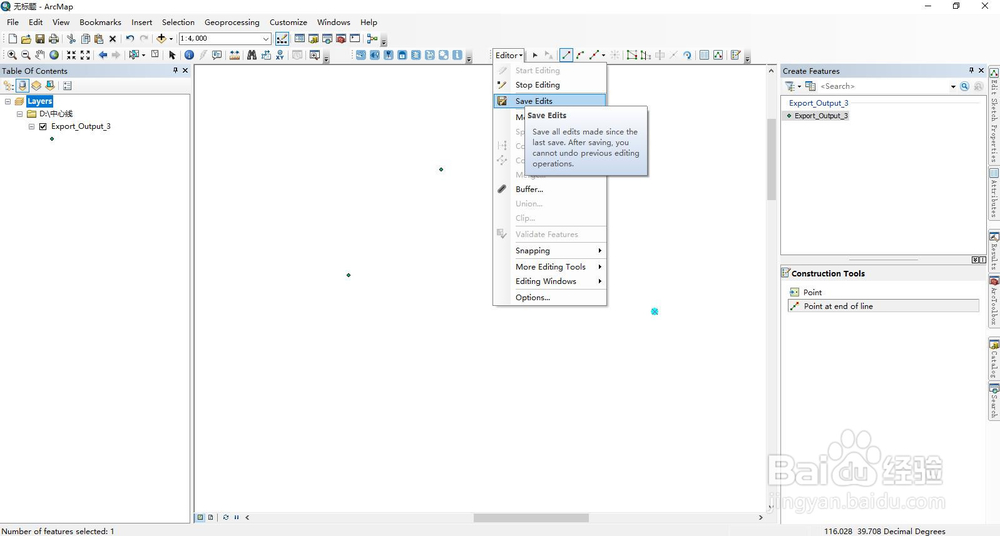The width and height of the screenshot is (1000, 536).
Task: Click the Print icon
Action: coord(54,39)
